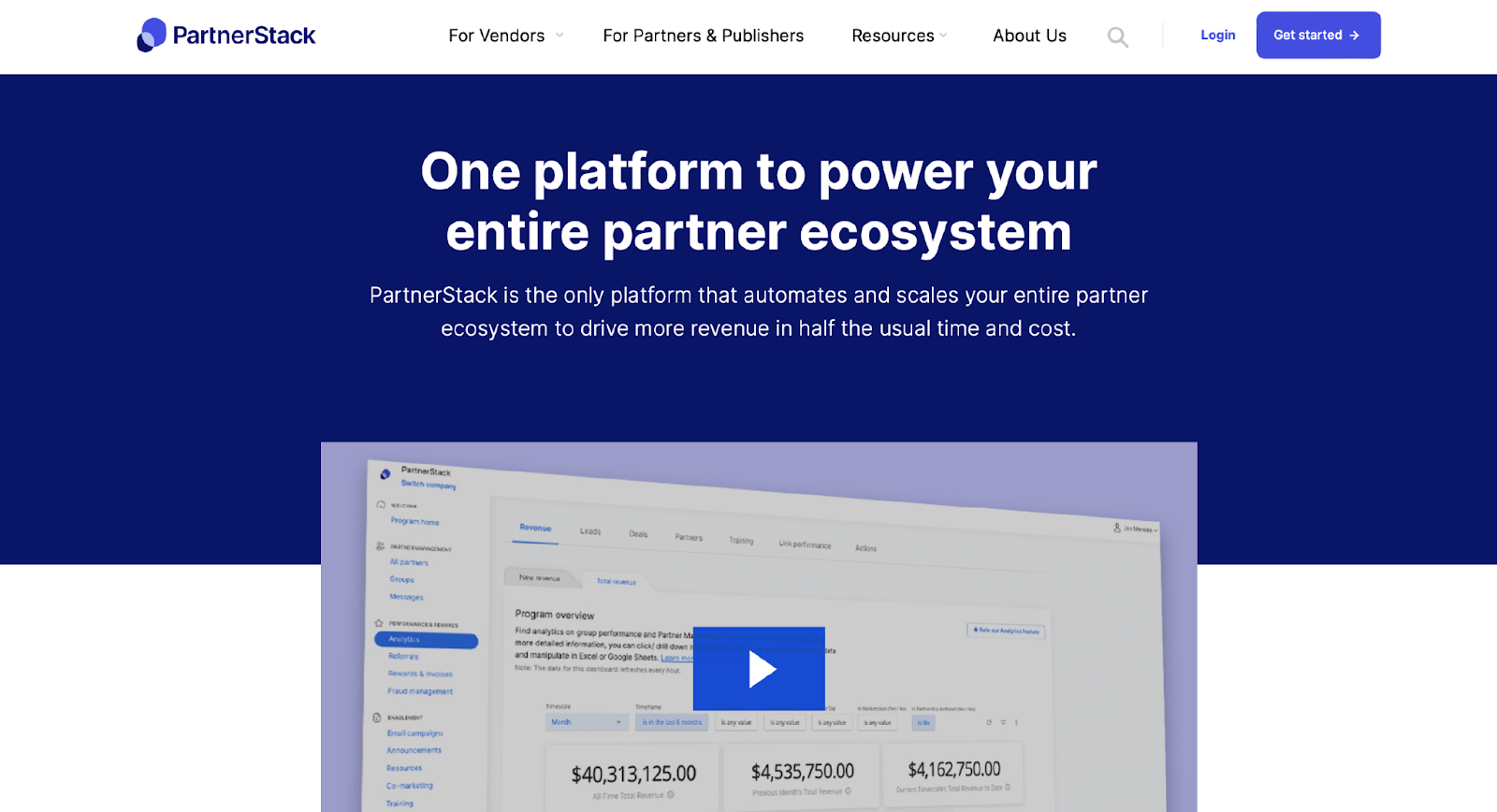Select the New revenue sub-tab
Screen dimensions: 1497x812
pos(540,578)
